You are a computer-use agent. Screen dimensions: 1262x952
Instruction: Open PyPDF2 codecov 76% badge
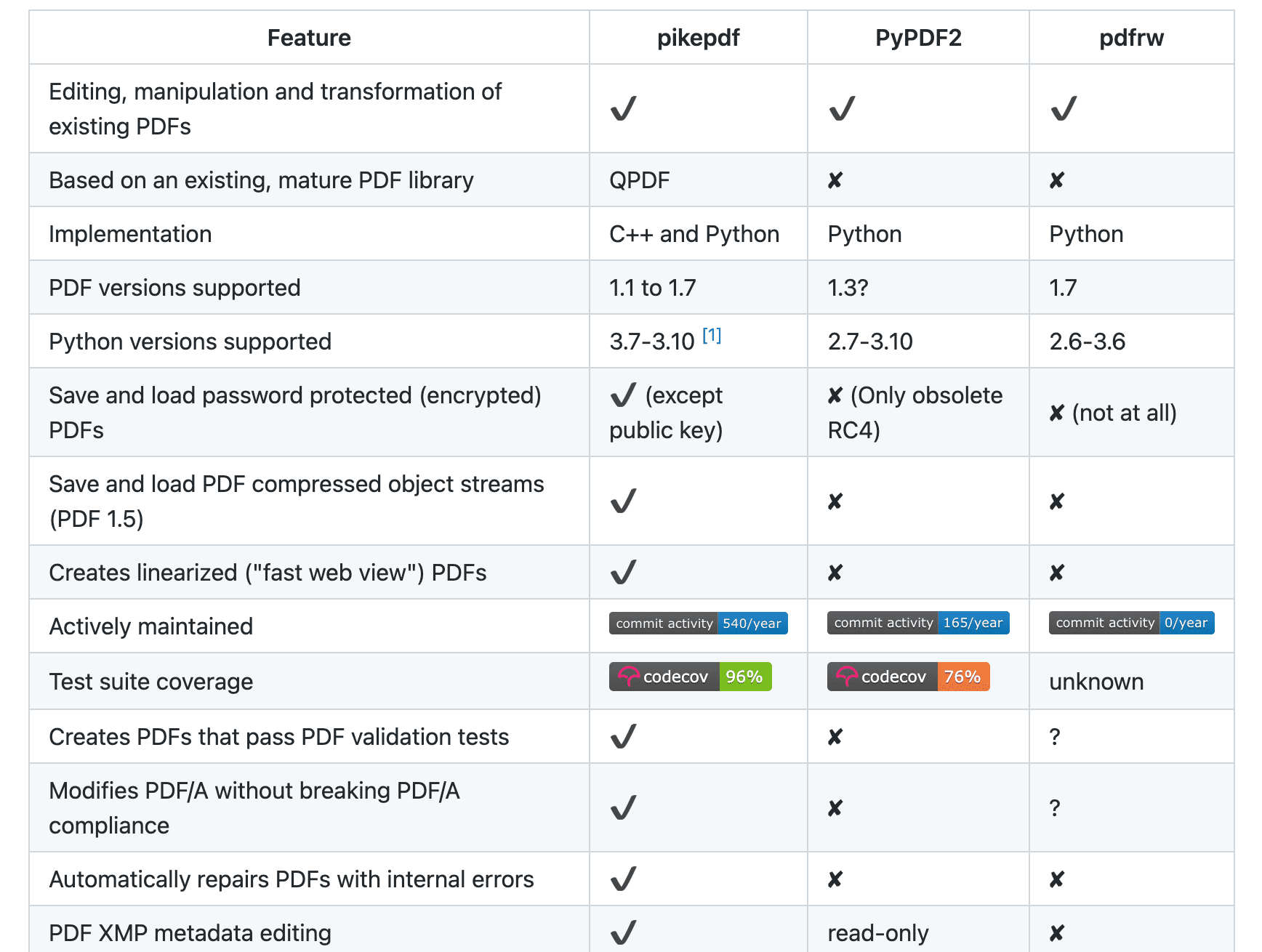(909, 677)
